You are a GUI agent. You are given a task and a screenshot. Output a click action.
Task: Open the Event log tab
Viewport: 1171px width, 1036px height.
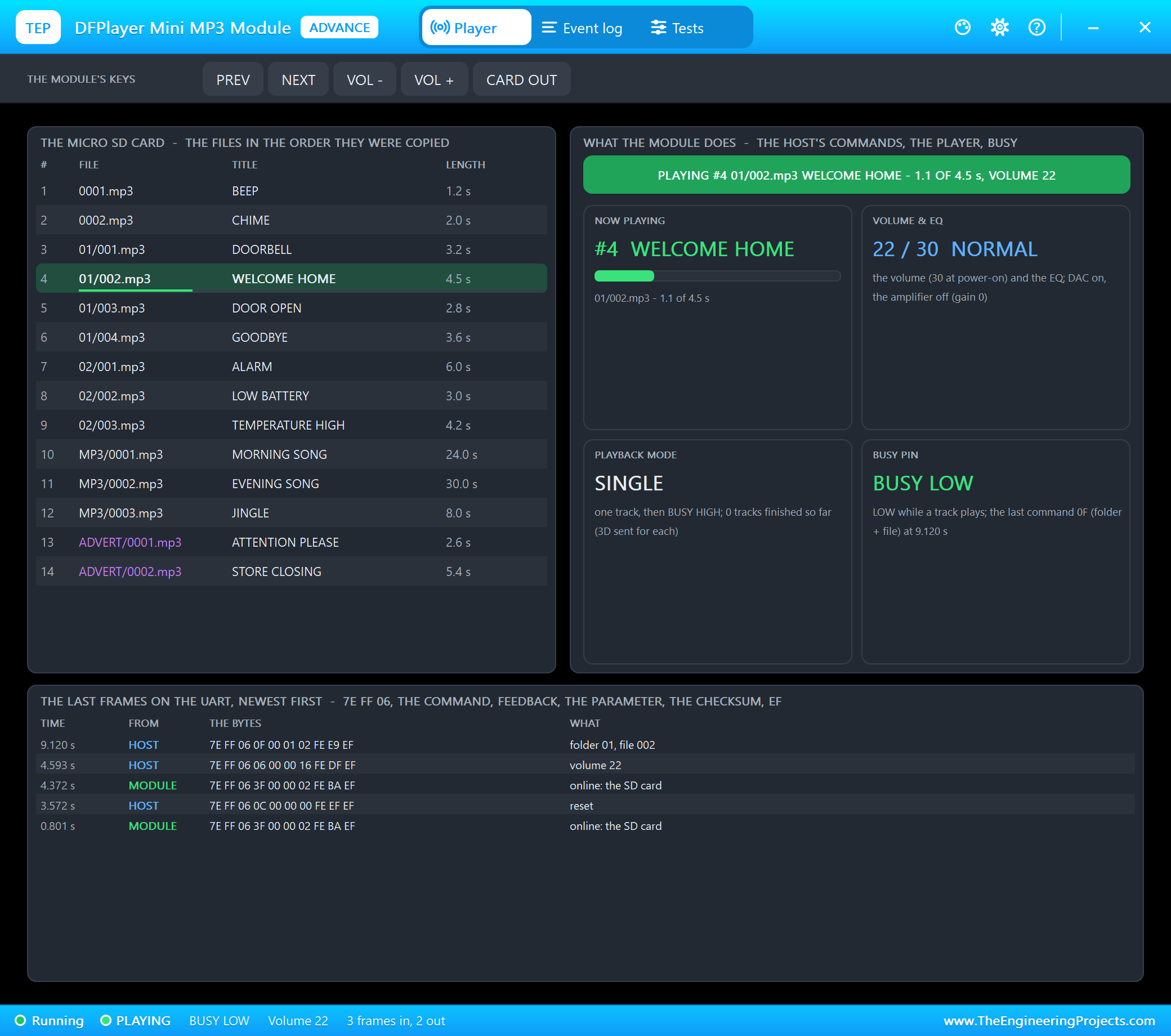point(582,28)
